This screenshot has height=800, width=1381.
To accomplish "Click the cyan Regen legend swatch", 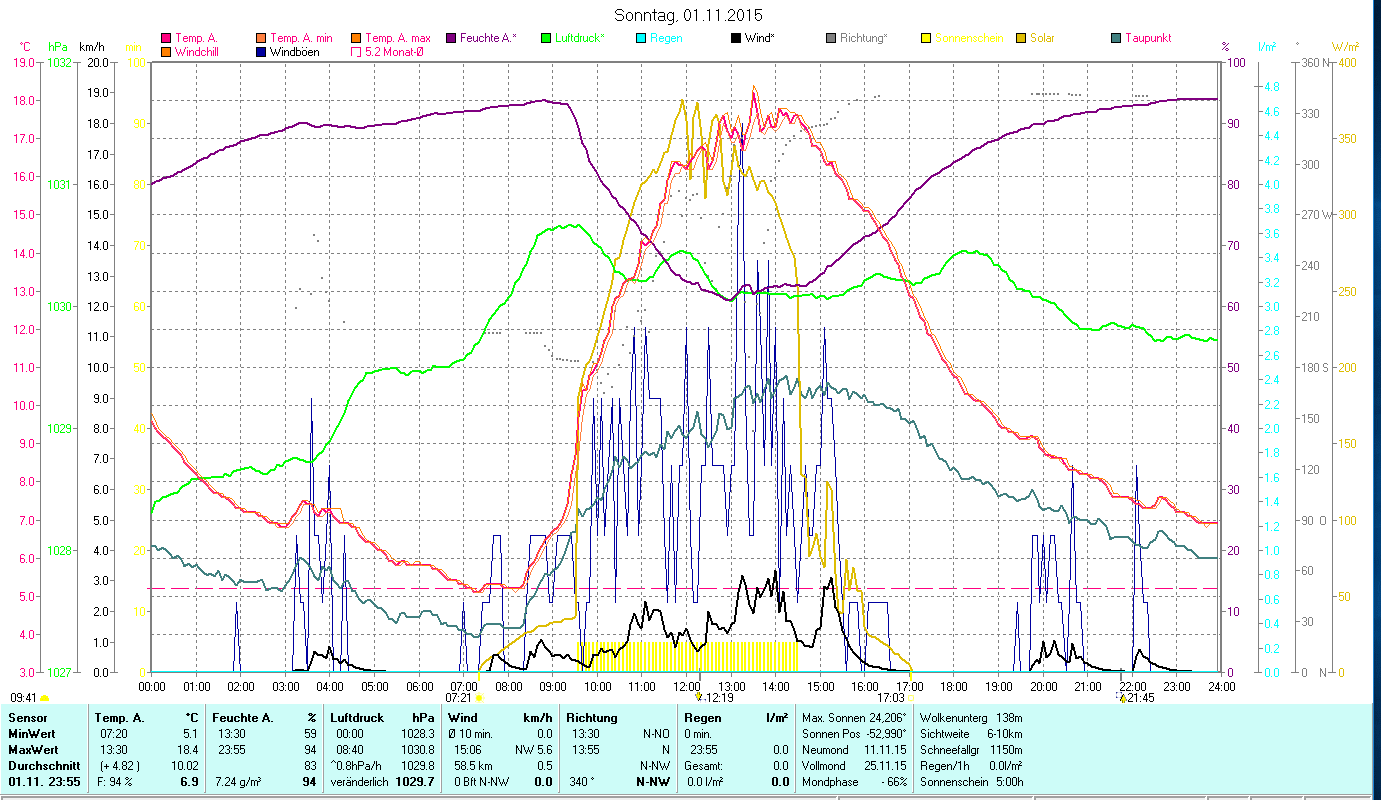I will (641, 38).
